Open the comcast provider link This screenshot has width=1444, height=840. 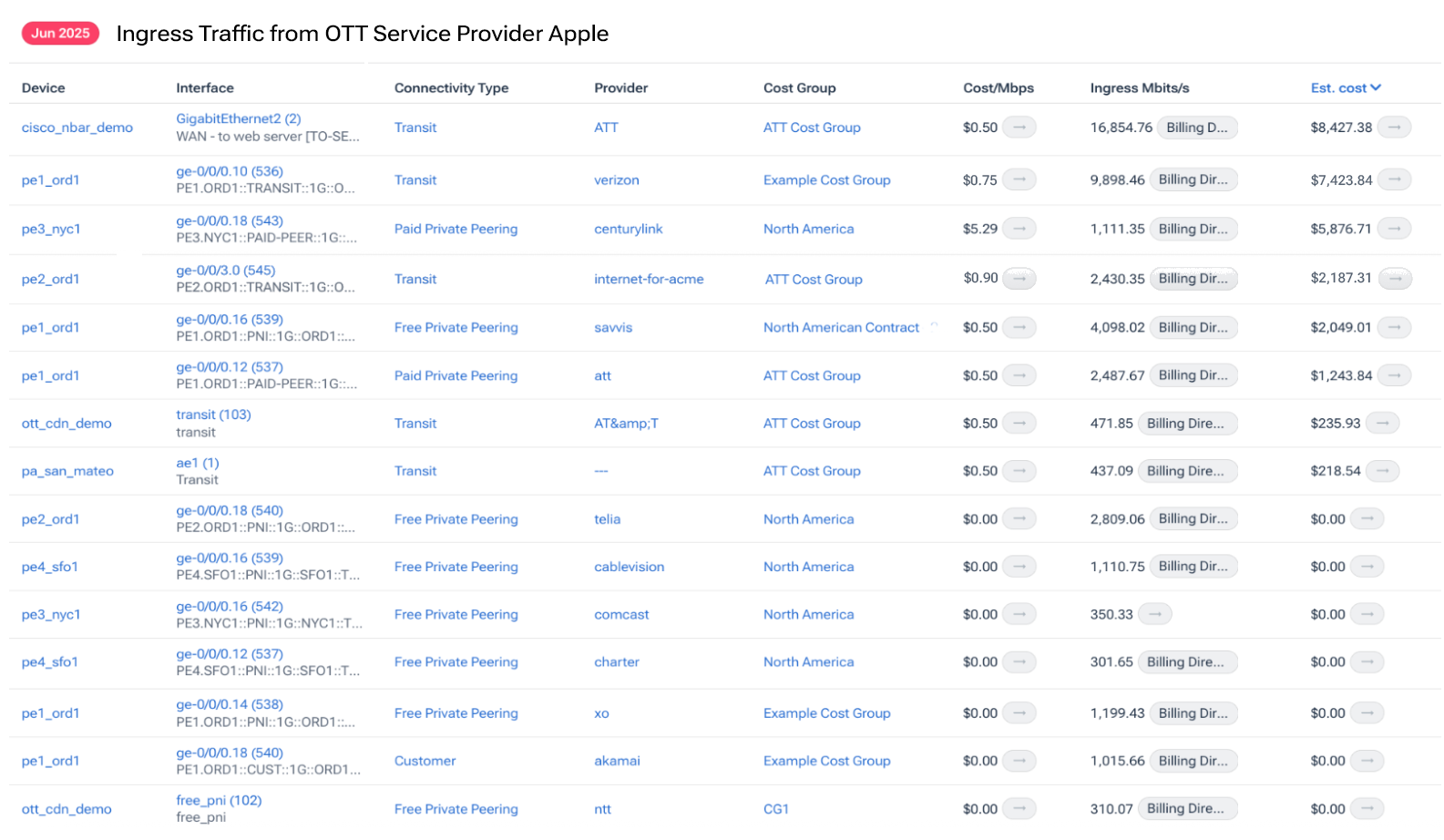pos(621,614)
